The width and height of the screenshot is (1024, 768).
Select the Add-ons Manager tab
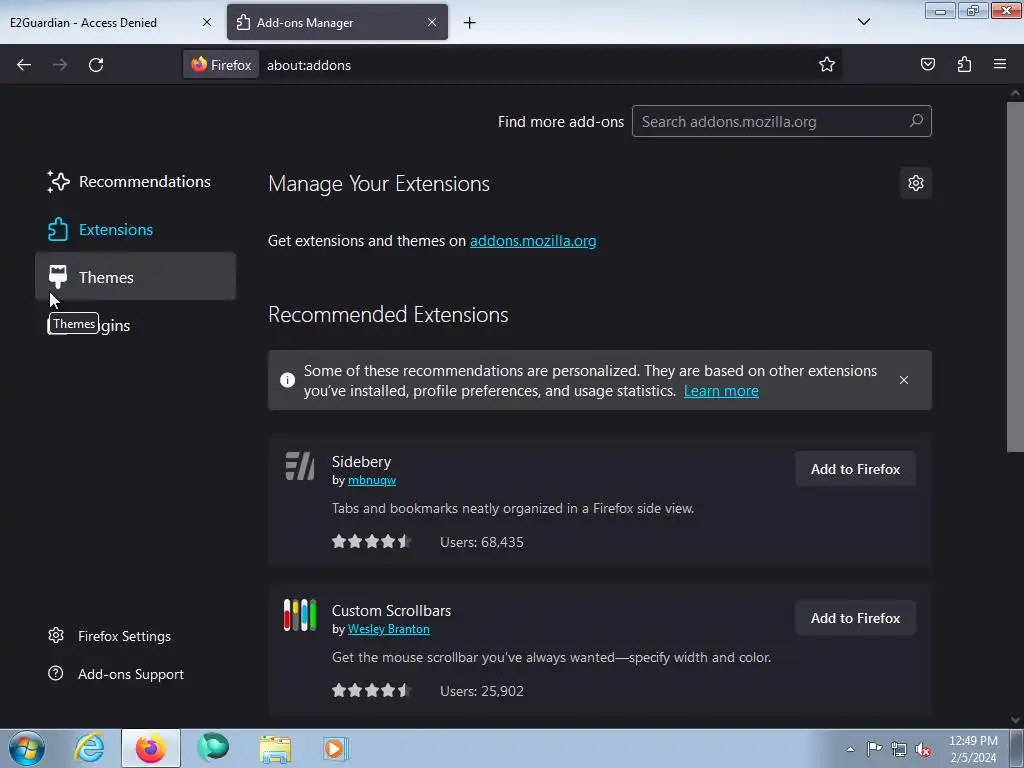coord(338,23)
